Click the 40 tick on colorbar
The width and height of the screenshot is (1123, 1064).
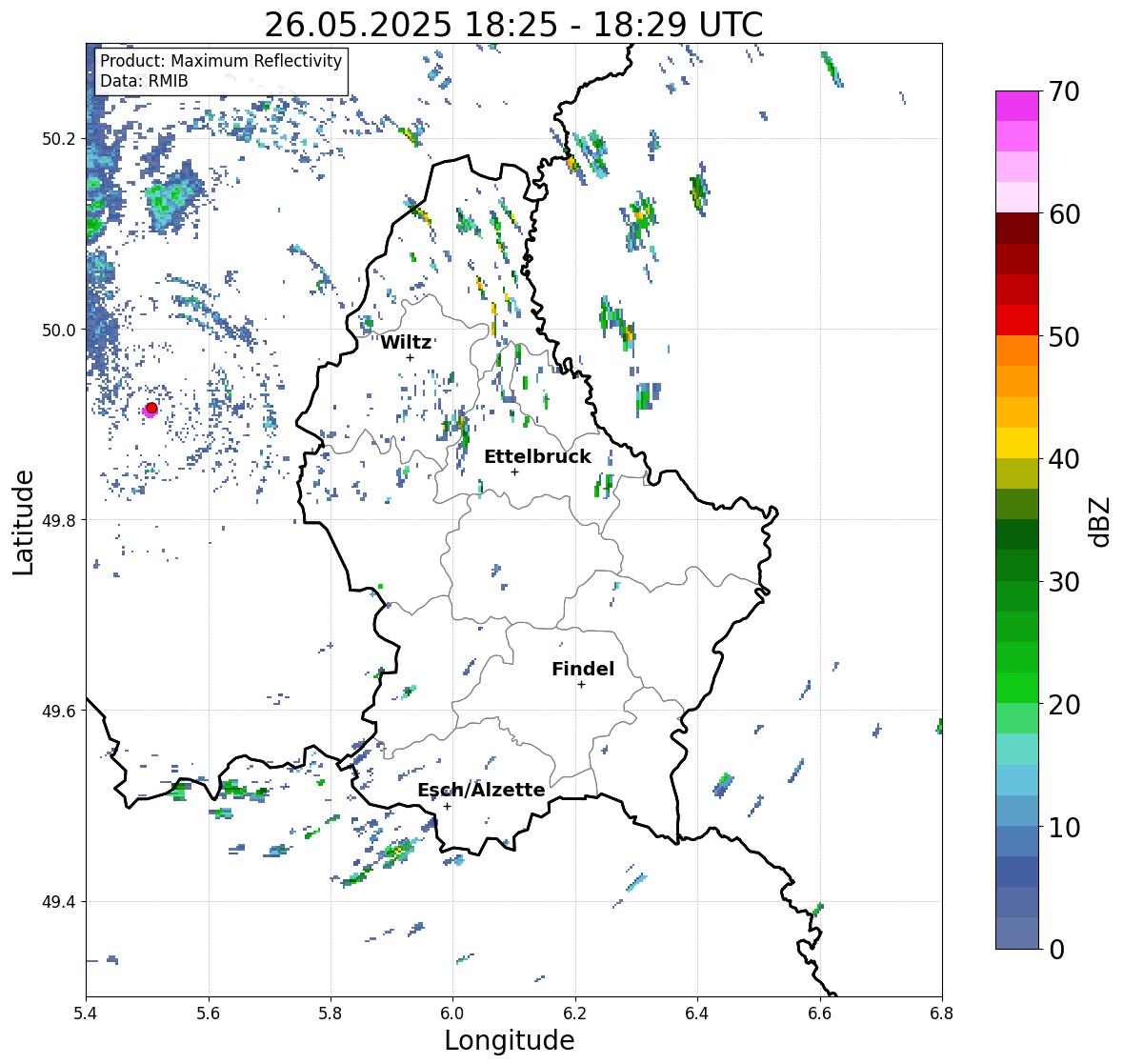(x=1064, y=459)
